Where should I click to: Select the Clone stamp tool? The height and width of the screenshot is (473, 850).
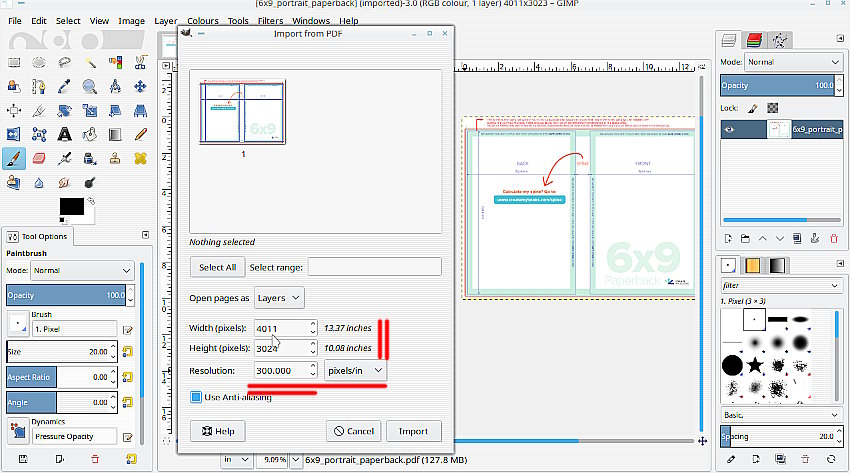pos(115,158)
